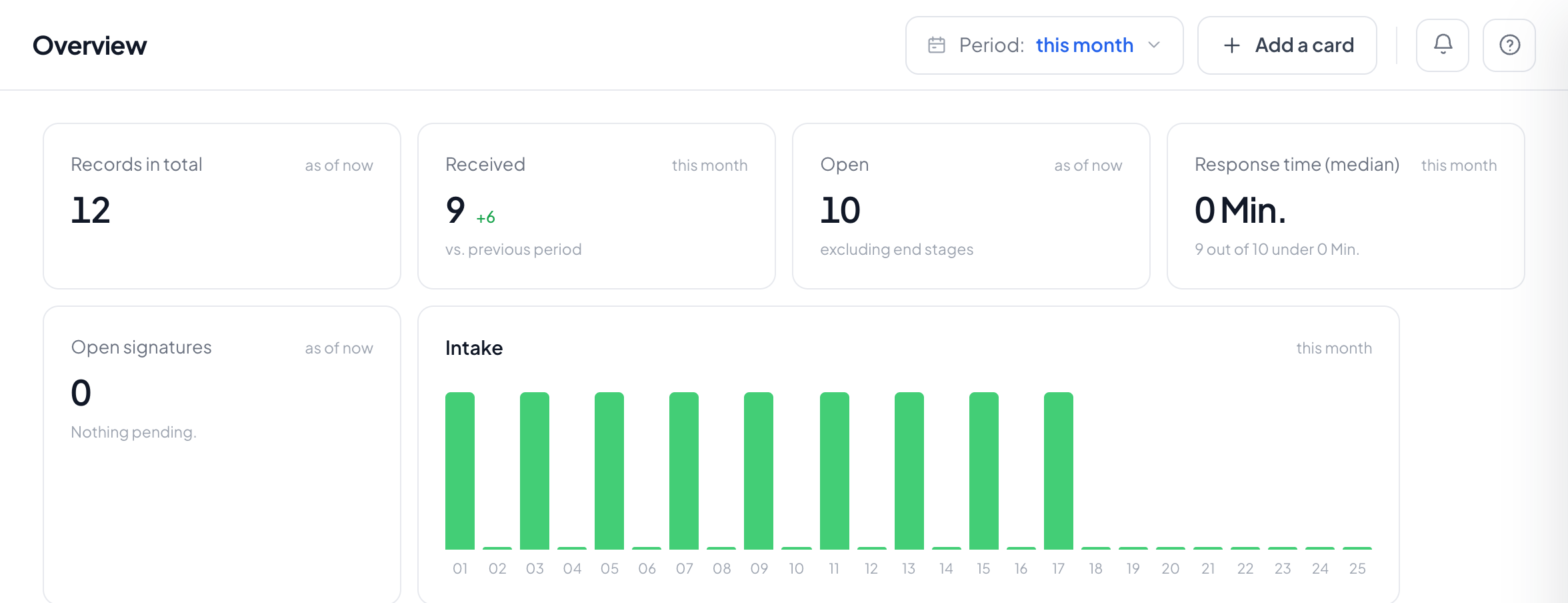1568x603 pixels.
Task: Click the Intake bar for day 03
Action: (x=535, y=471)
